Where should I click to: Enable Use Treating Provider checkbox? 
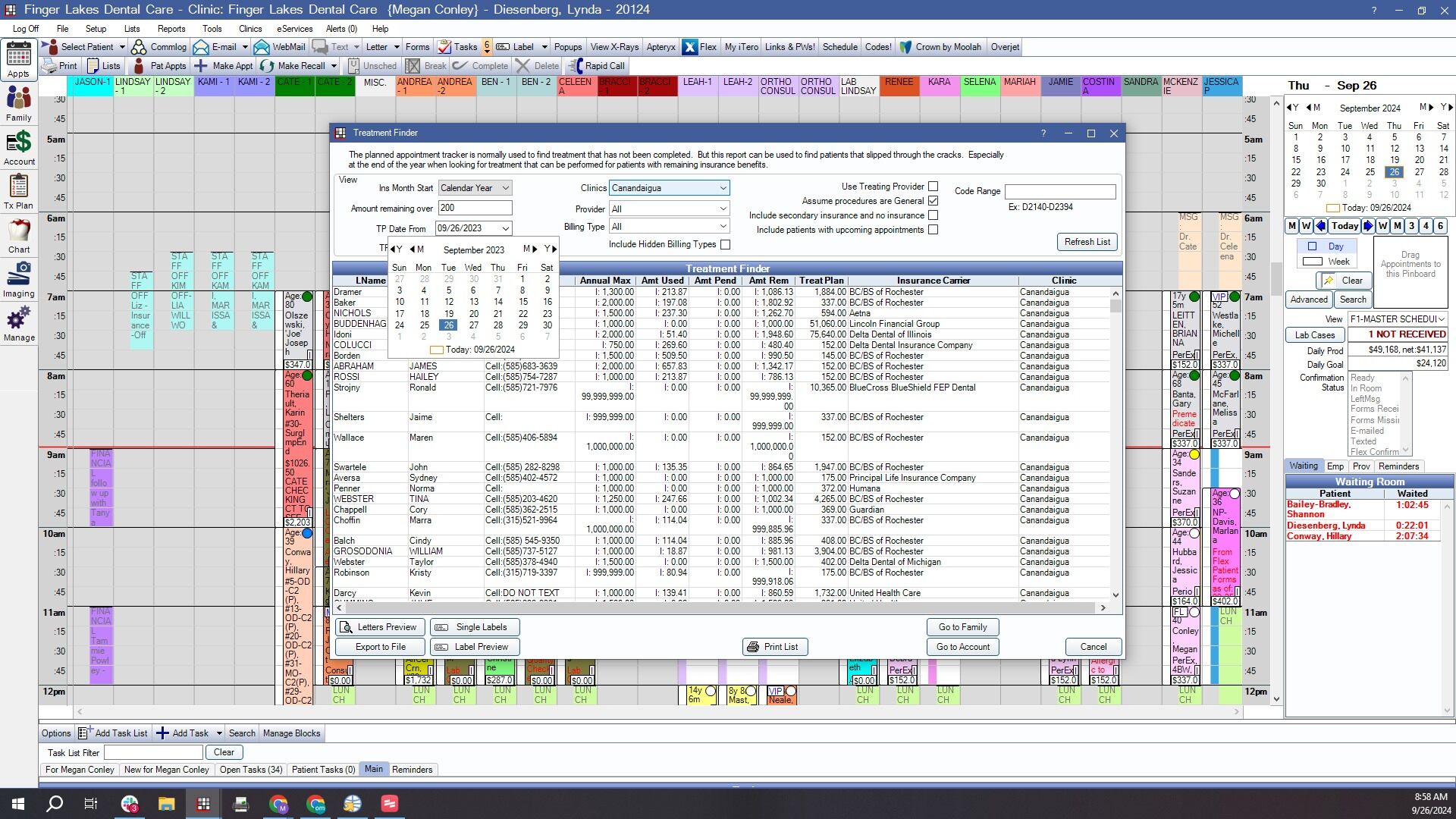[934, 187]
